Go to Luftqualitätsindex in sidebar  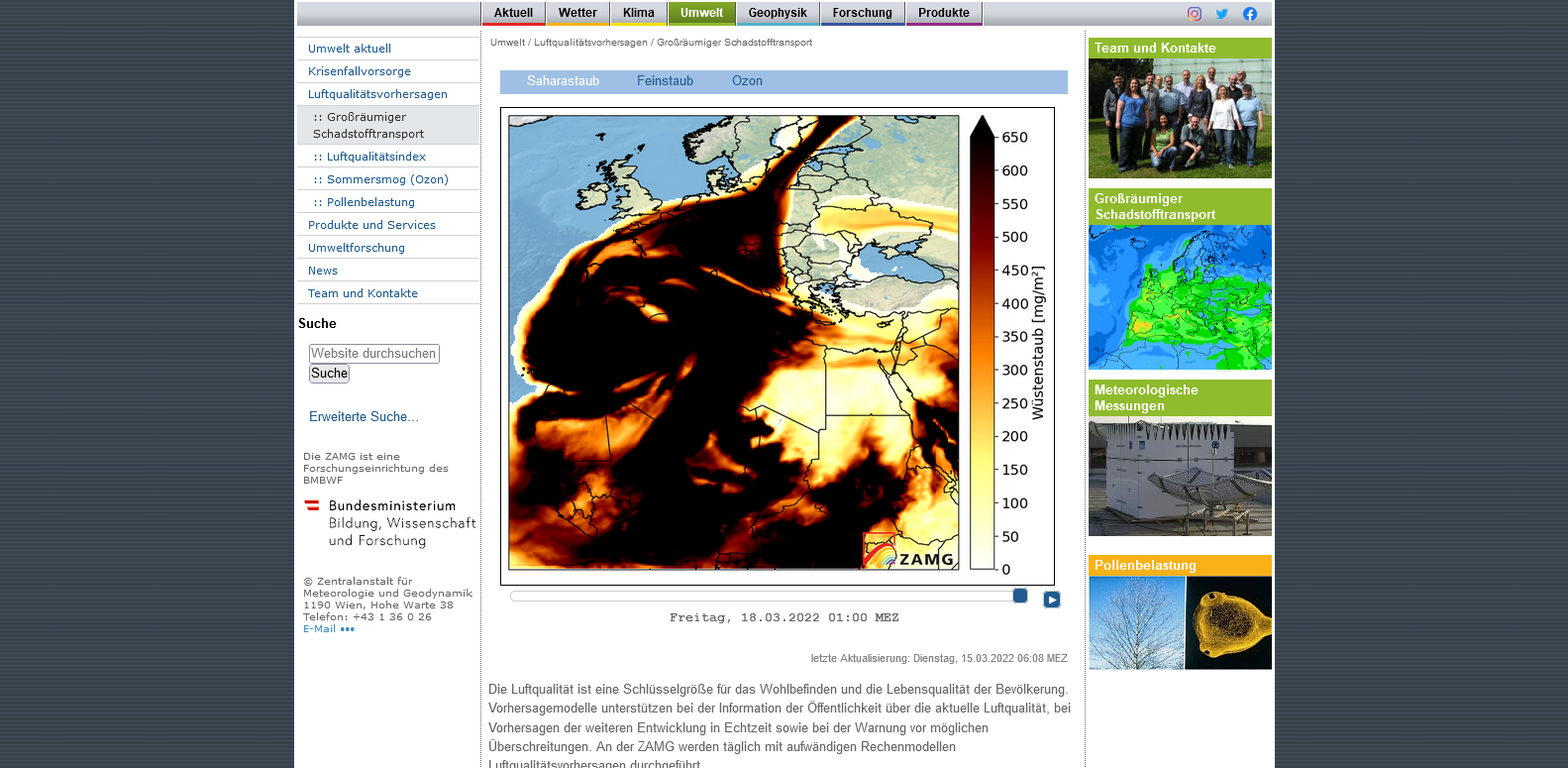tap(375, 157)
